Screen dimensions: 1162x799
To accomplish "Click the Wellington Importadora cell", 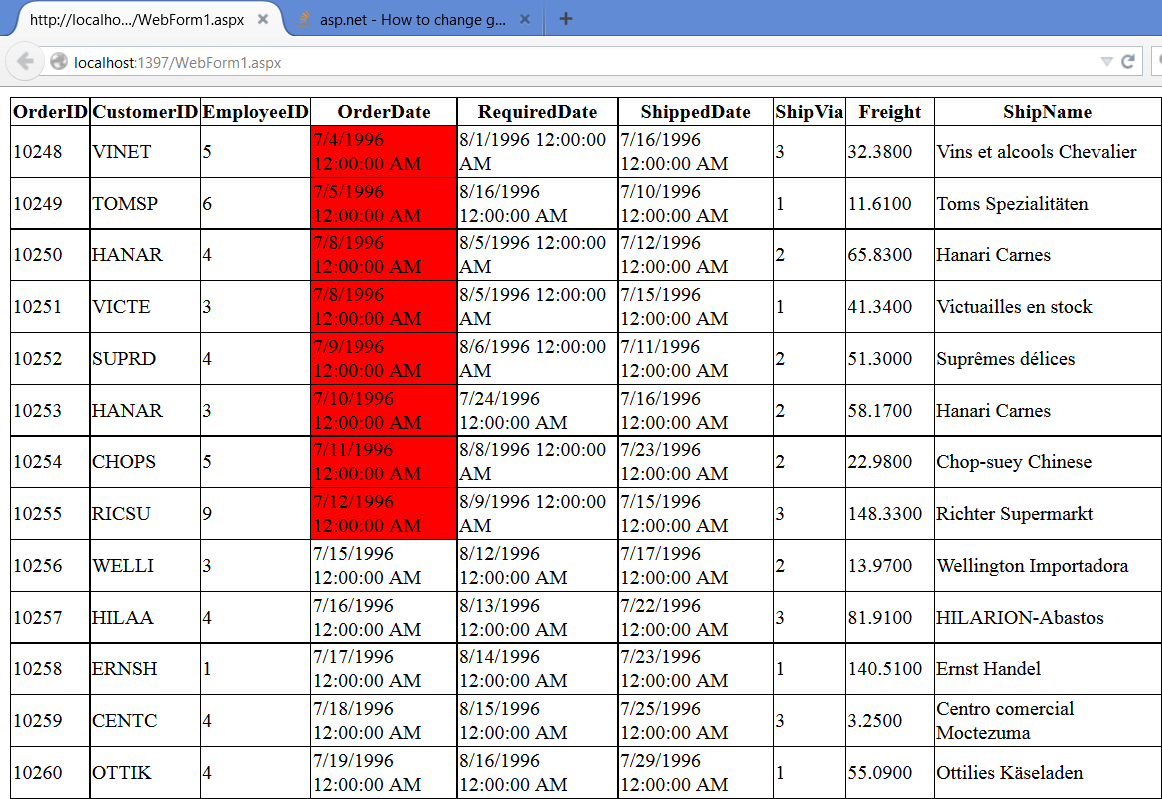I will tap(1048, 566).
